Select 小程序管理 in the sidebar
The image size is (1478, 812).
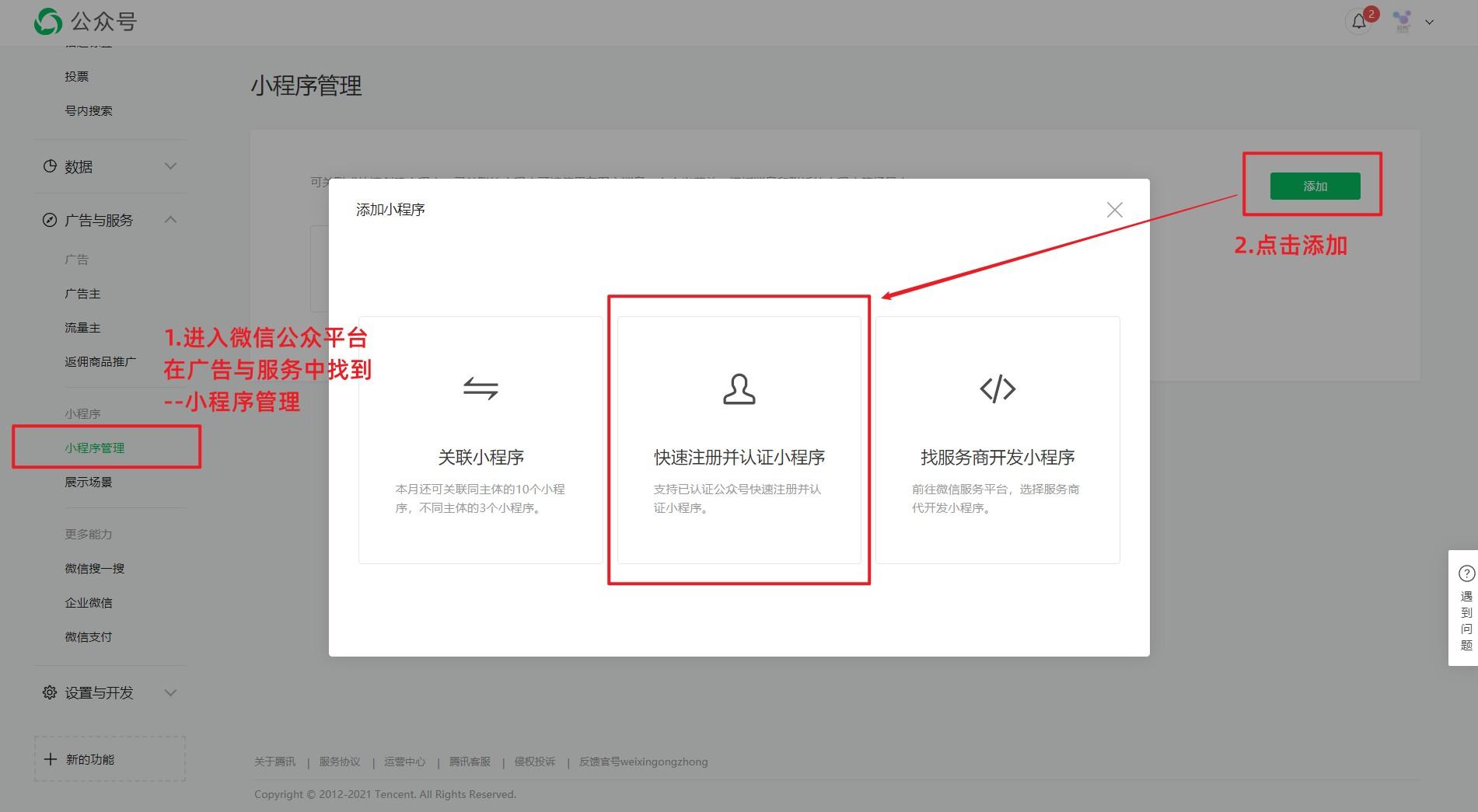(95, 448)
